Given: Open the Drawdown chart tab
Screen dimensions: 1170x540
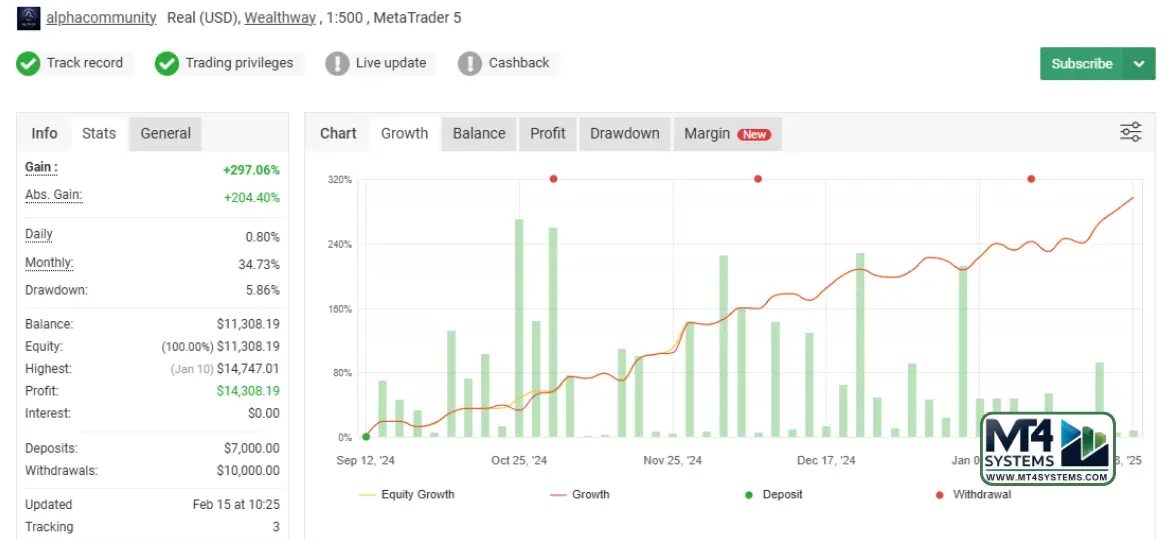Looking at the screenshot, I should coord(624,133).
